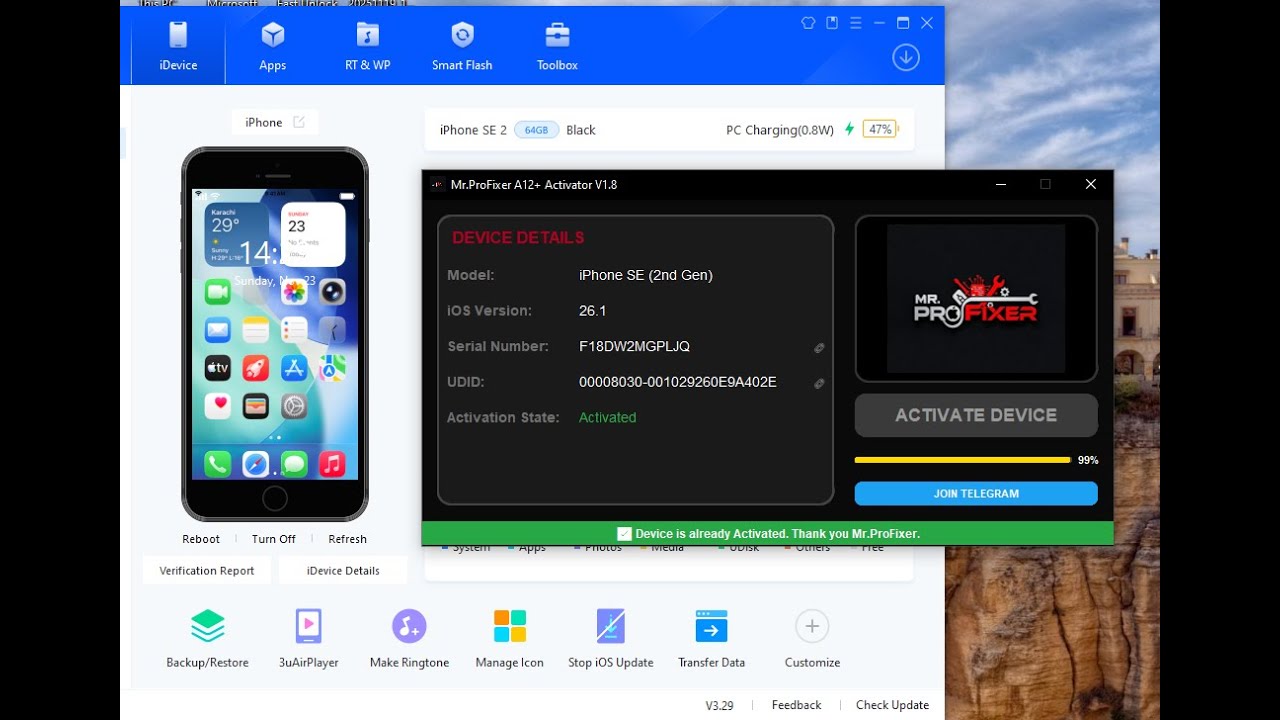Click Mr.ProFixer title bar app icon
1280x720 pixels.
437,184
